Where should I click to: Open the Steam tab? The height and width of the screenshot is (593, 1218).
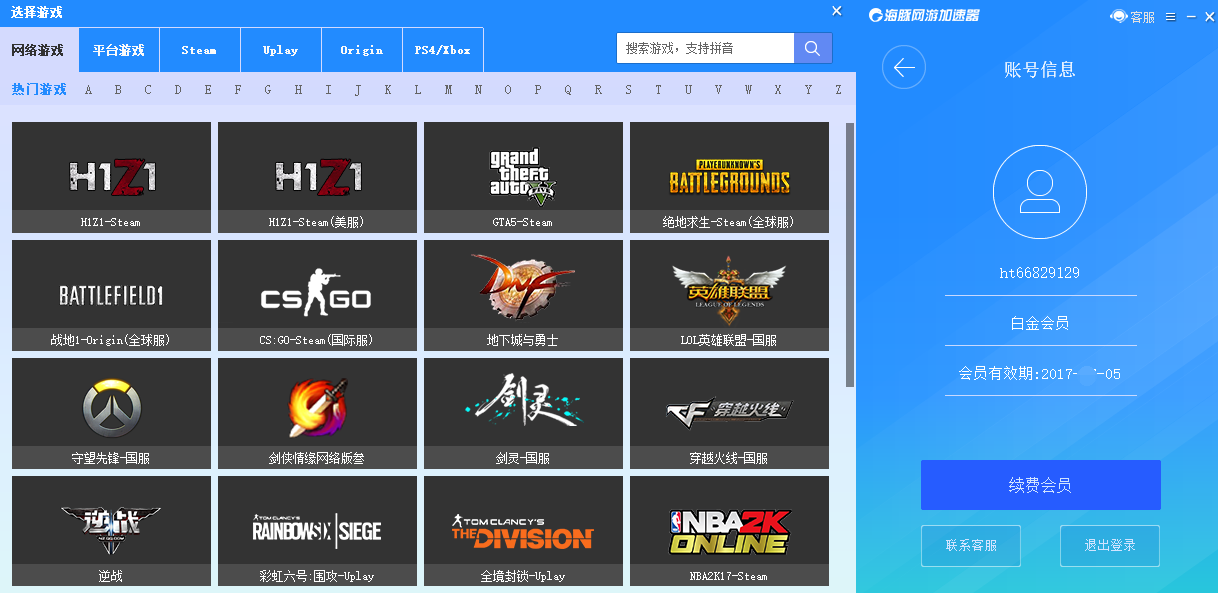tap(199, 50)
